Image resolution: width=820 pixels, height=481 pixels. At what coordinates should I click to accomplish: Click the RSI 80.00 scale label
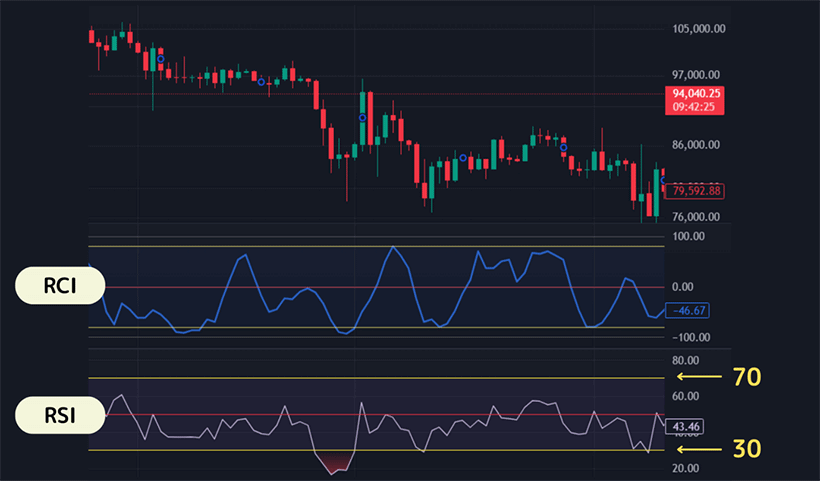pos(688,360)
